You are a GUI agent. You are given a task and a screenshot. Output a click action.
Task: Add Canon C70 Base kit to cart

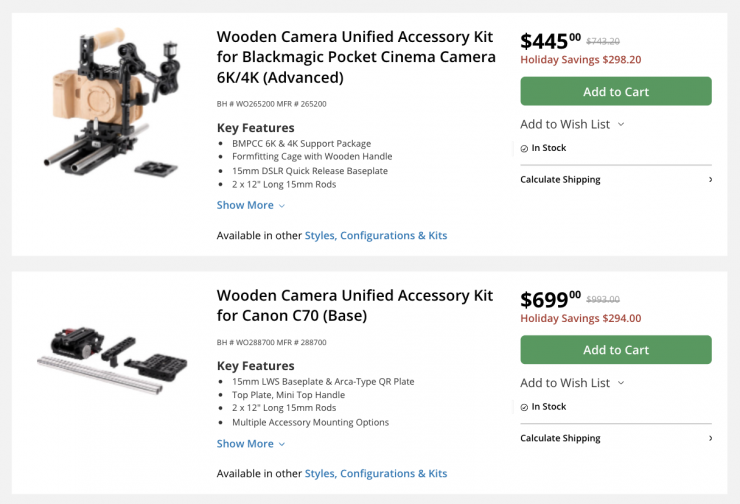point(616,350)
